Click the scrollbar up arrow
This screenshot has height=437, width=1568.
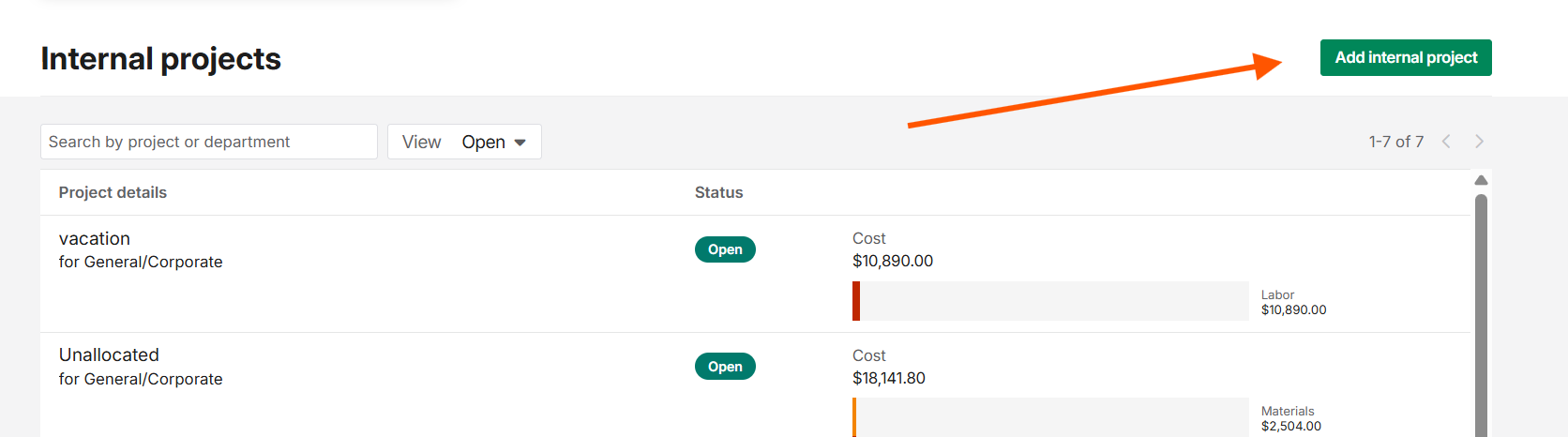pyautogui.click(x=1481, y=180)
